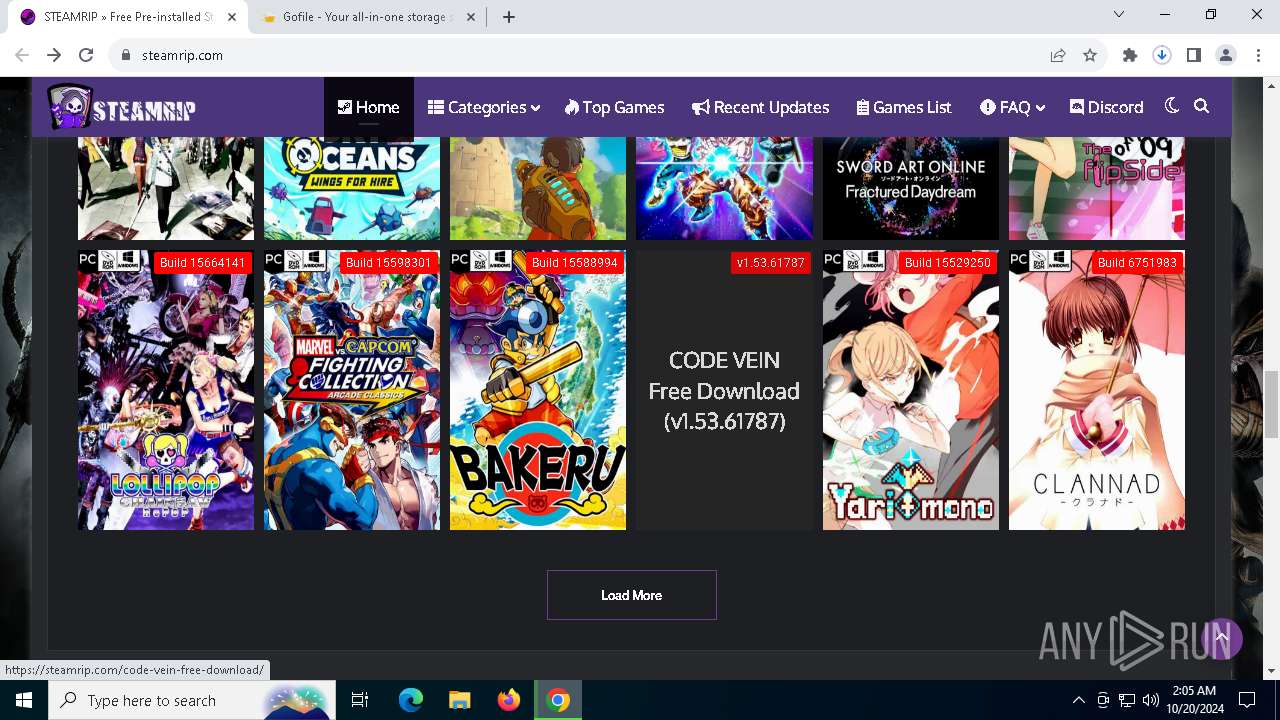Launch Microsoft Edge from taskbar

click(x=411, y=700)
